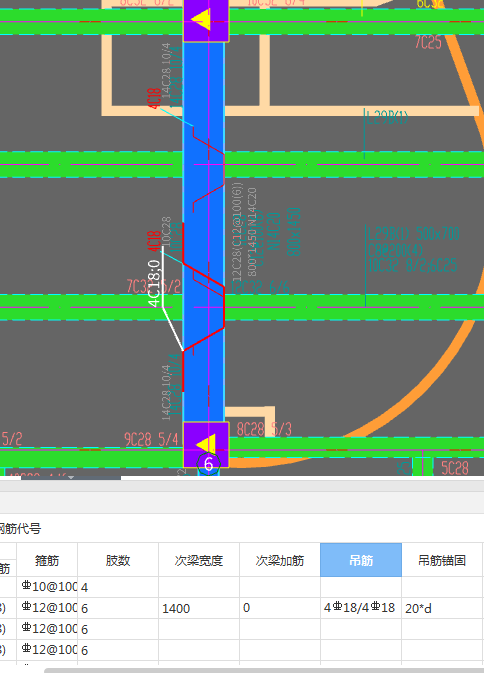484x673 pixels.
Task: Select the 次梁宽度 column header
Action: click(x=199, y=560)
